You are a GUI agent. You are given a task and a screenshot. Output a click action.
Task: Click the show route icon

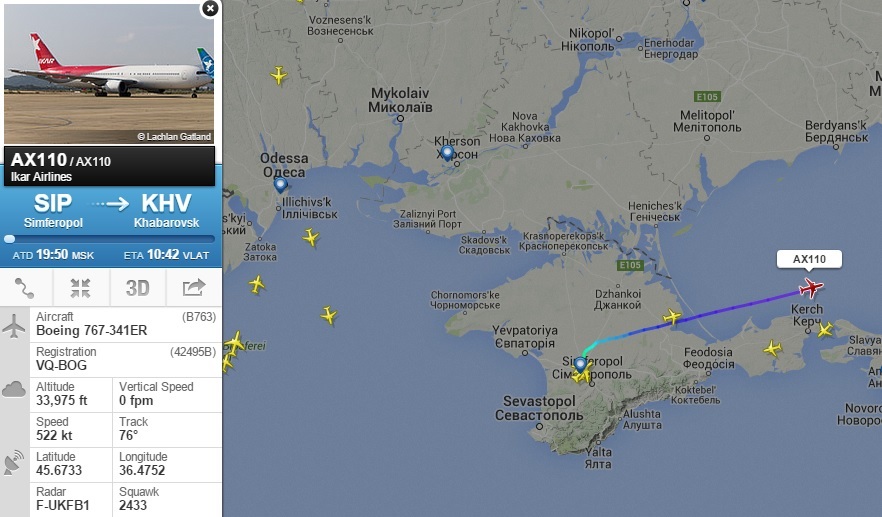click(25, 288)
